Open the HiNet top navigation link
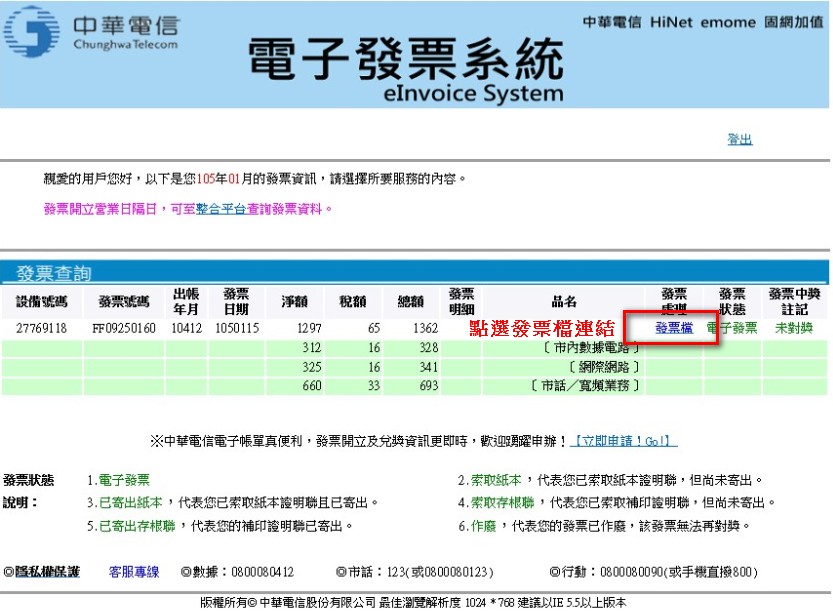 pos(671,22)
